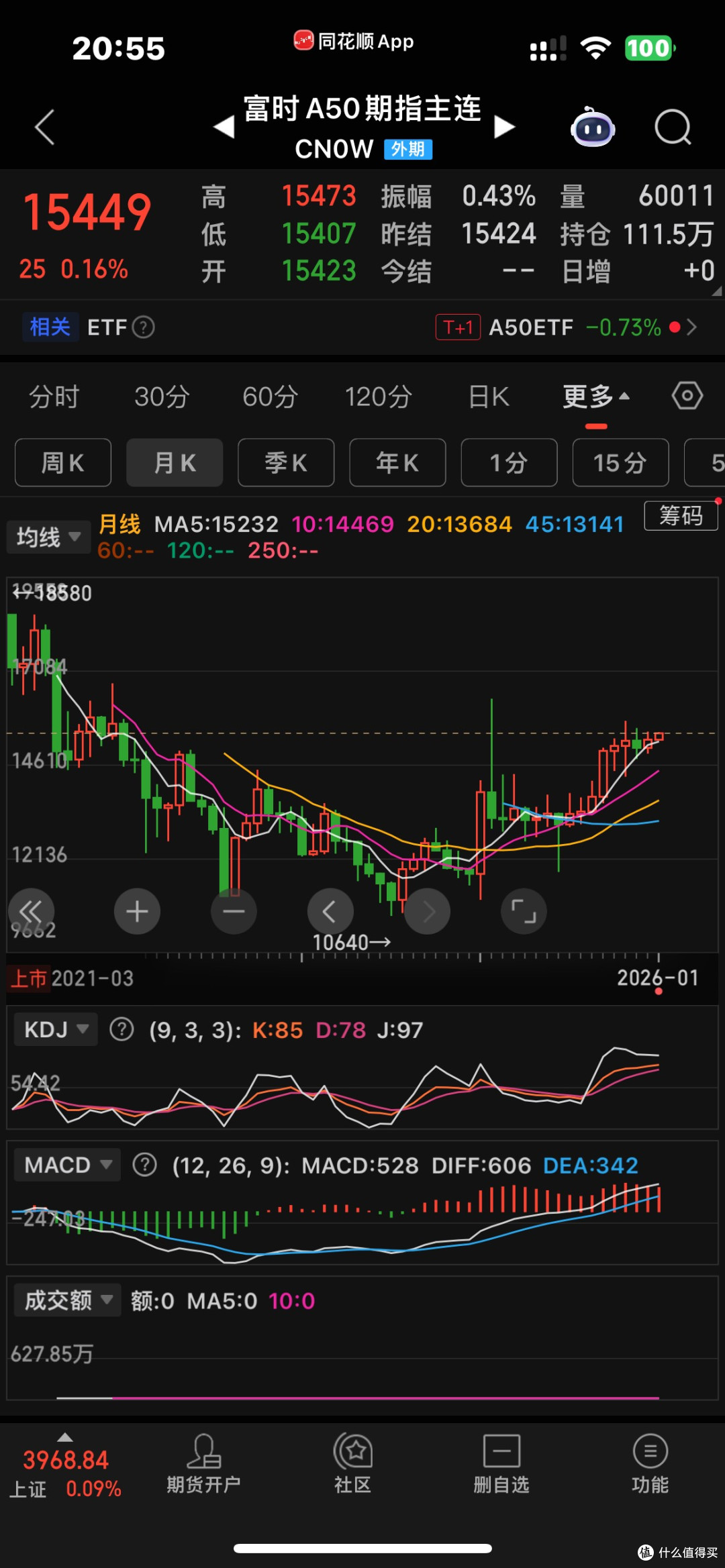
Task: Tap the 上市 2021-03 listing date label
Action: (x=72, y=978)
